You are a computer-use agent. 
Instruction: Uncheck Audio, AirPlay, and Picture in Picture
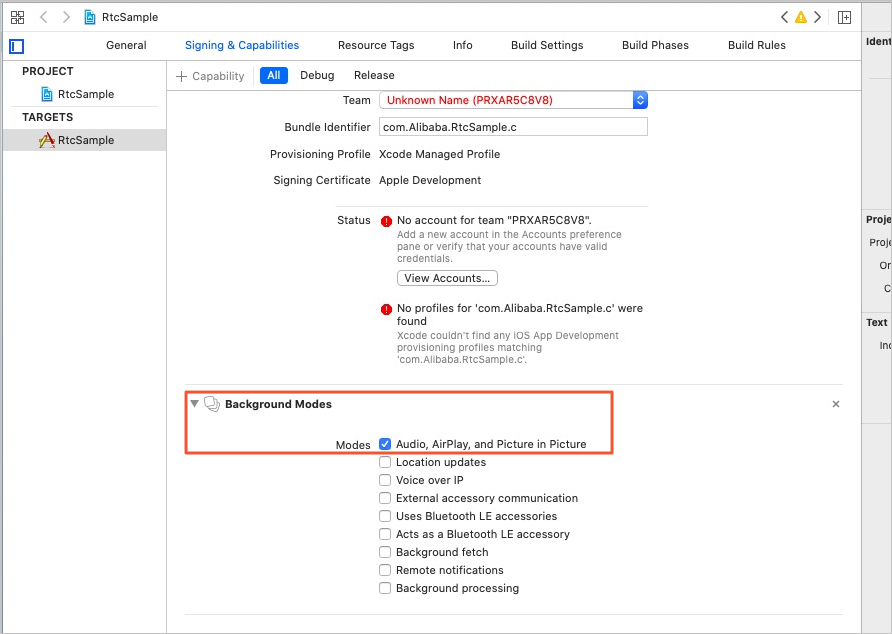[x=385, y=444]
